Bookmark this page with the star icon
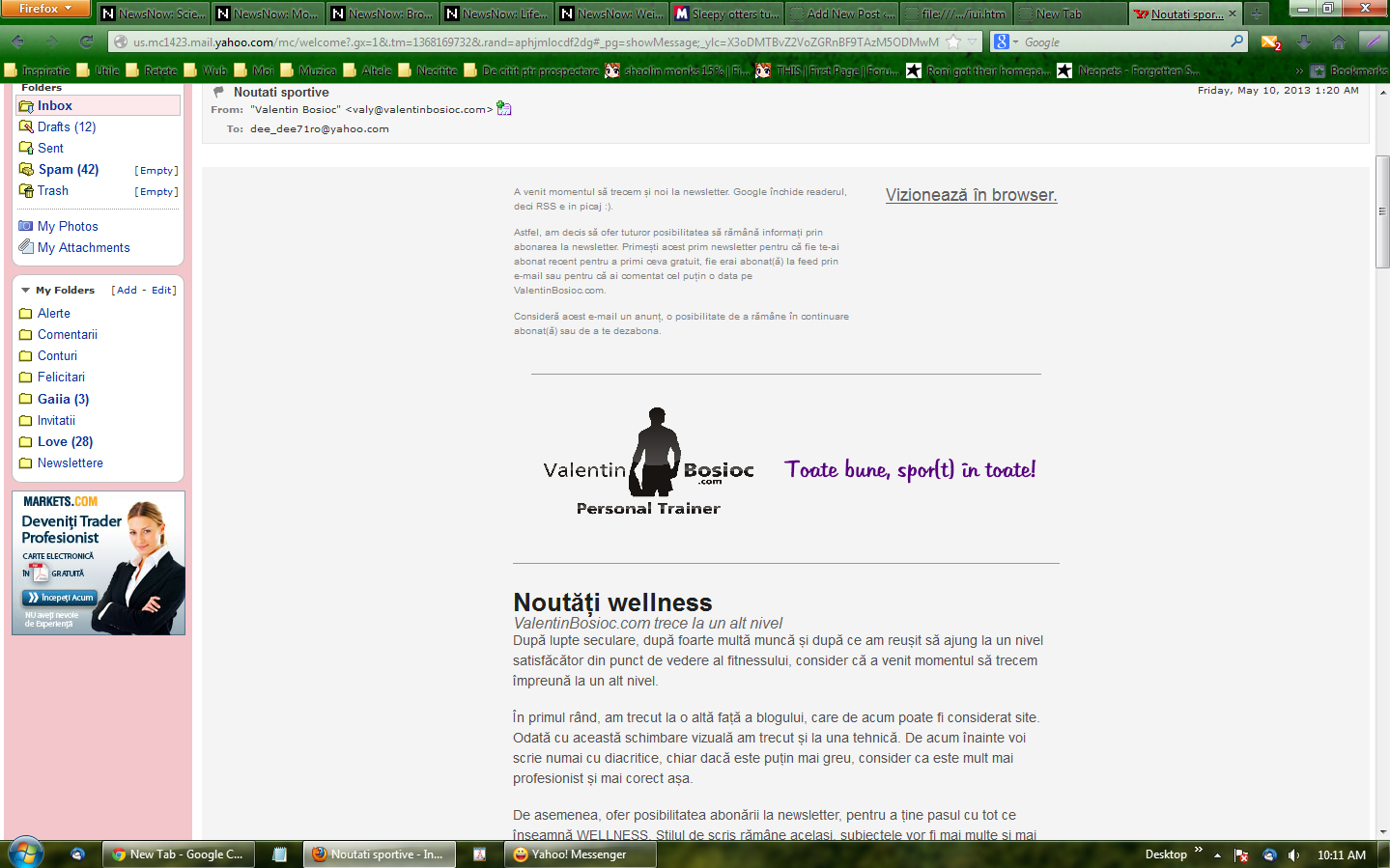This screenshot has width=1390, height=868. (x=953, y=42)
